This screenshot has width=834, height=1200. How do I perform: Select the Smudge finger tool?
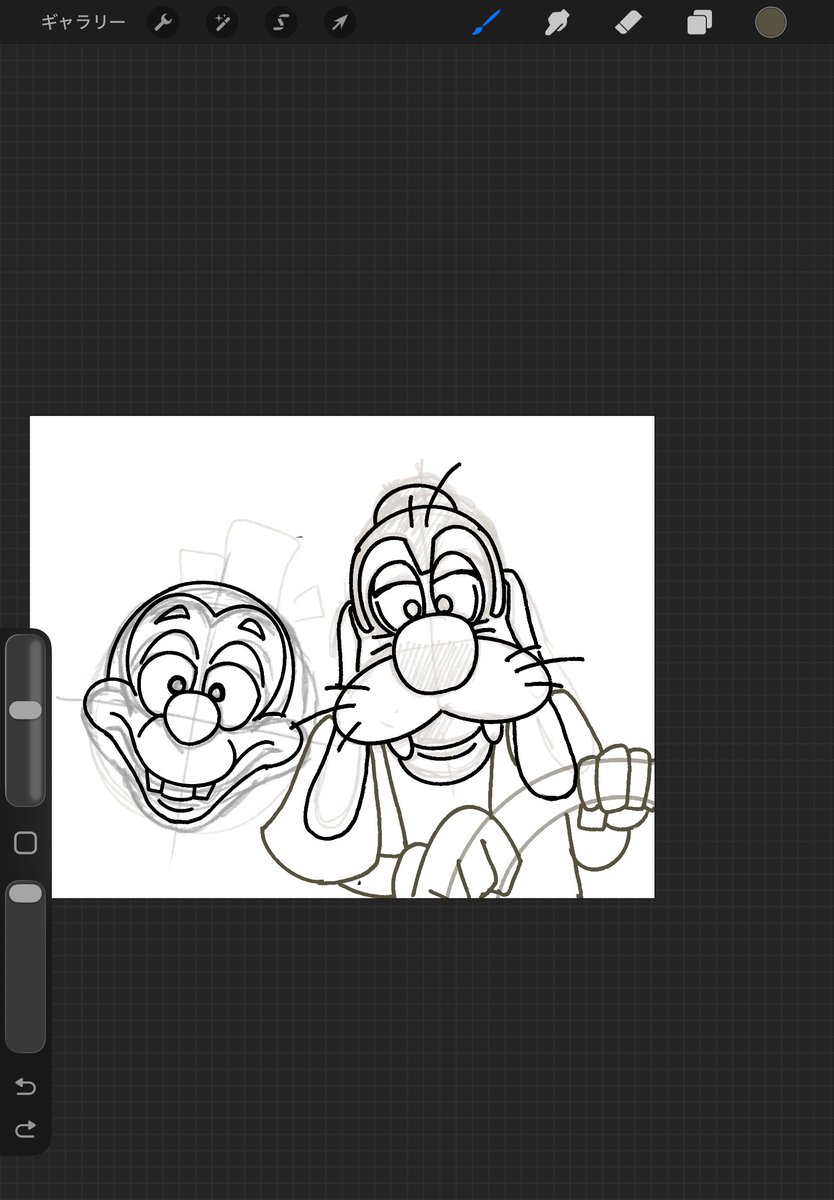coord(557,22)
